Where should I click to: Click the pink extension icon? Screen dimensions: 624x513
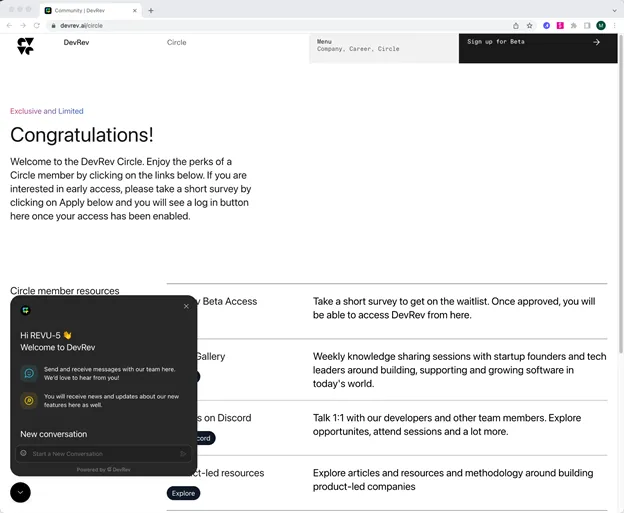[x=560, y=25]
